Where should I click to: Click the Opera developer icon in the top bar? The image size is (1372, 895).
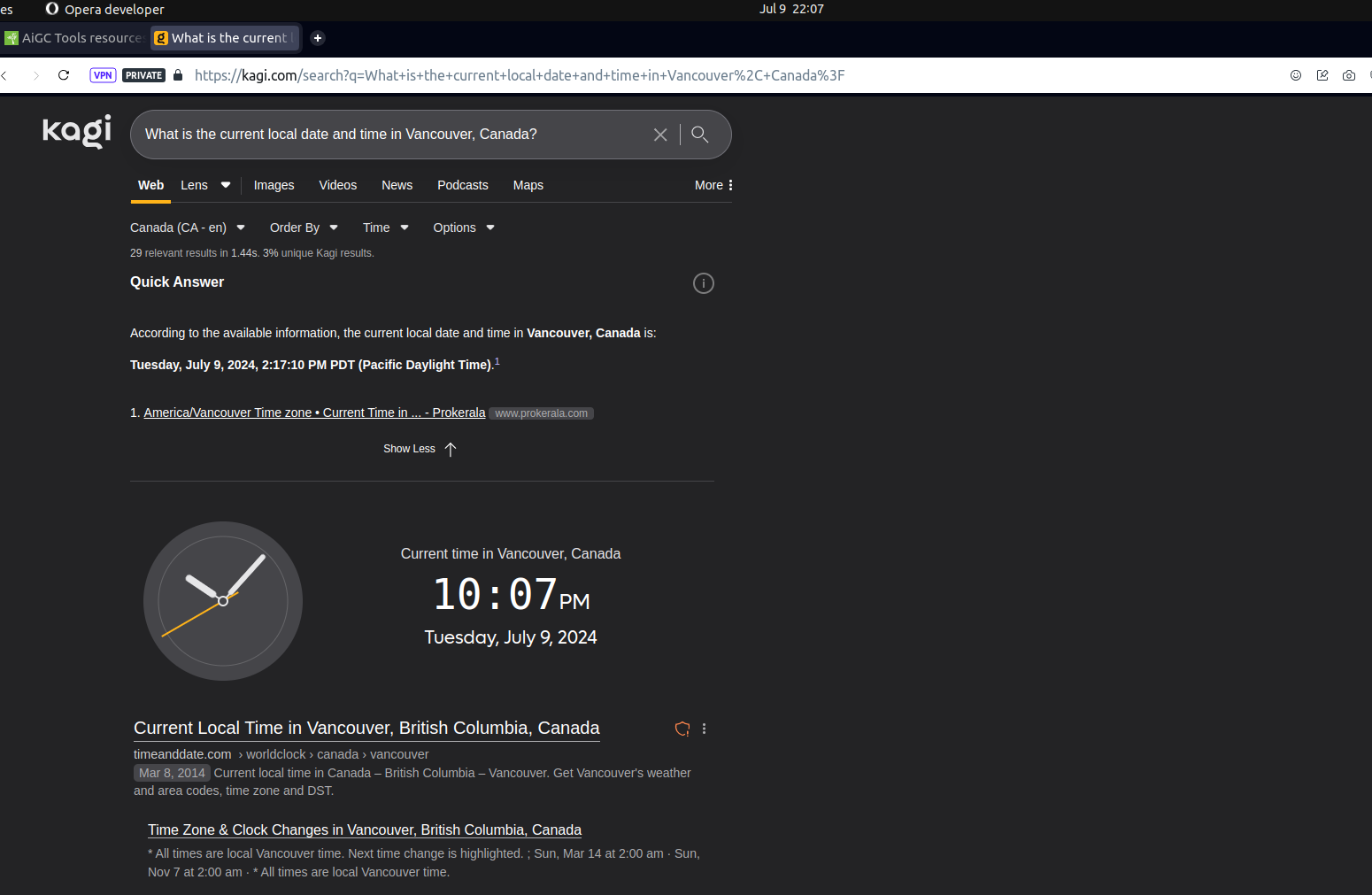pos(52,9)
